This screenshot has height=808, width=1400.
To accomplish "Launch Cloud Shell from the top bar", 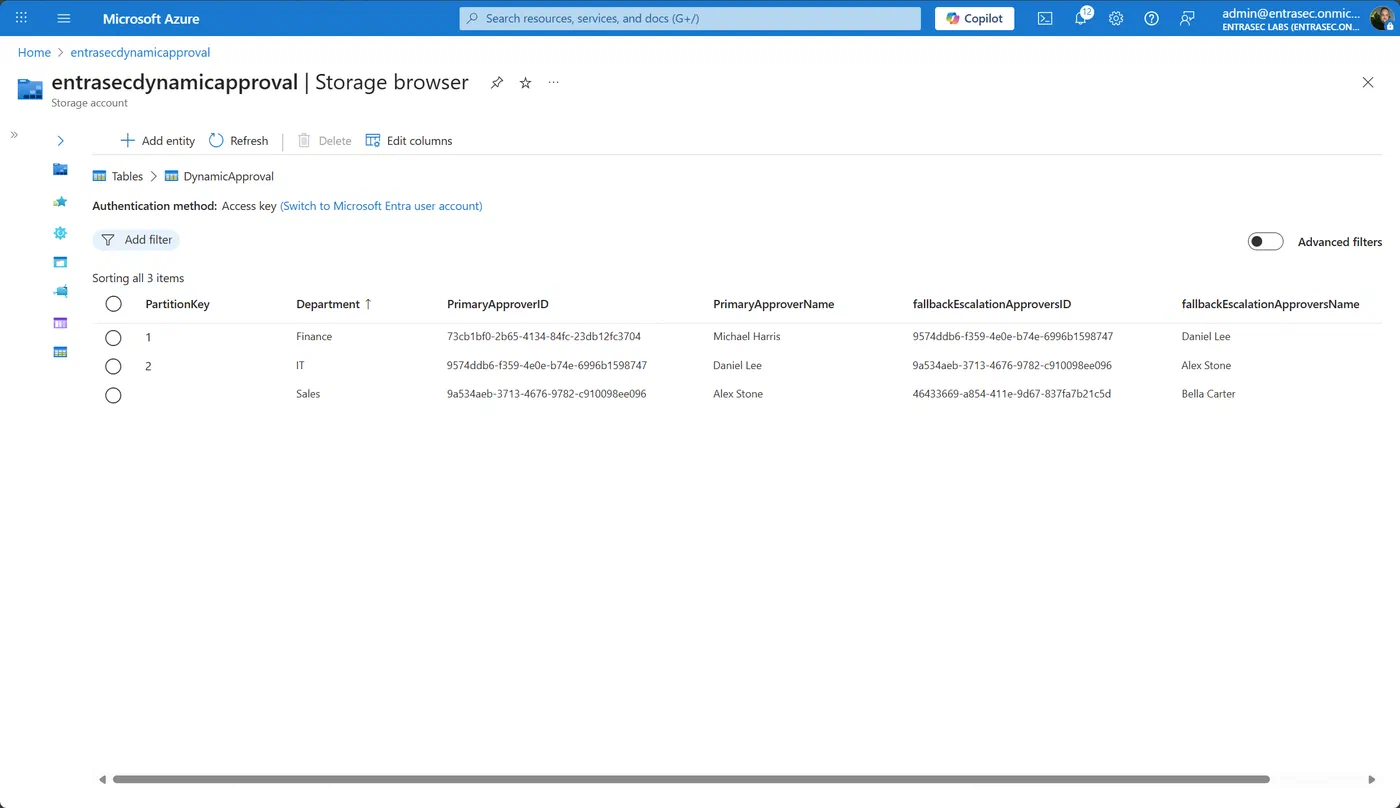I will (x=1045, y=18).
